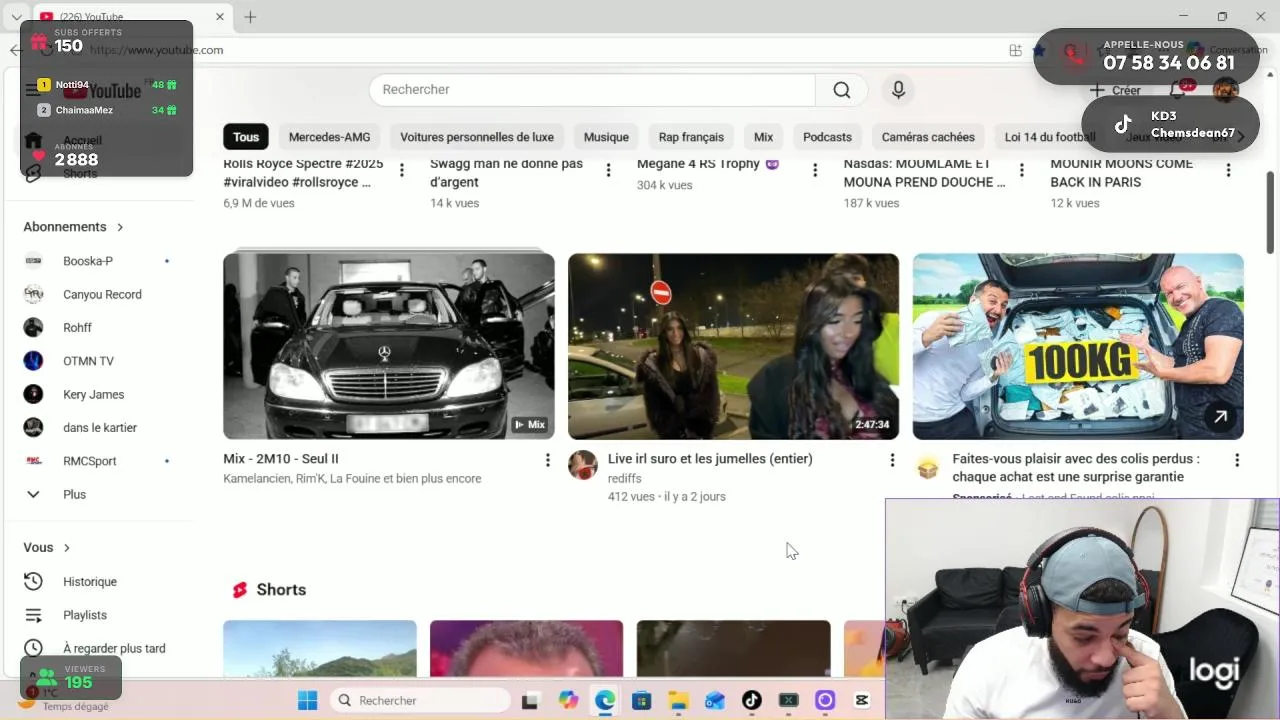Click the page vertical scrollbar
This screenshot has height=720, width=1280.
[x=1271, y=212]
